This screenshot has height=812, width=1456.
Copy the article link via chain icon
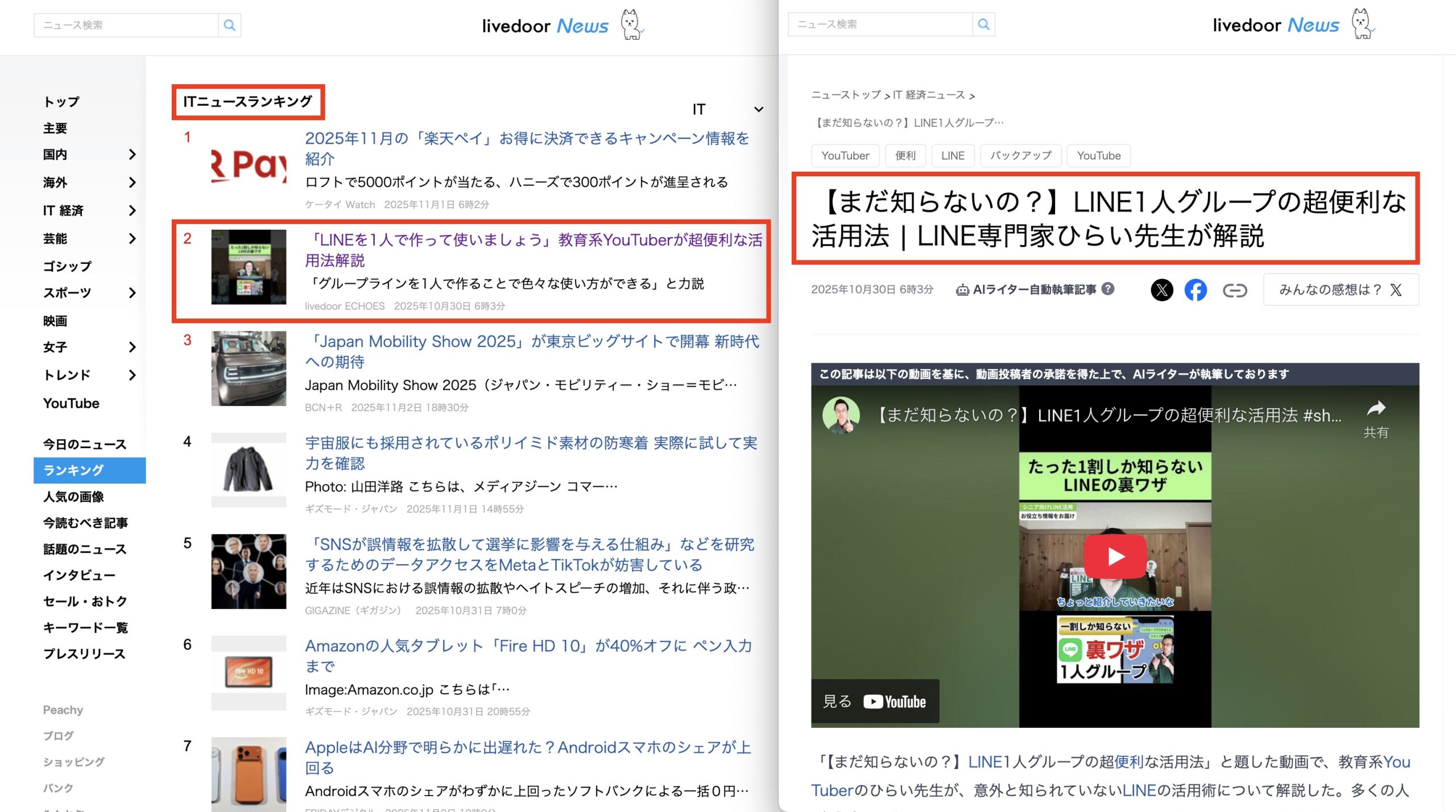tap(1234, 291)
